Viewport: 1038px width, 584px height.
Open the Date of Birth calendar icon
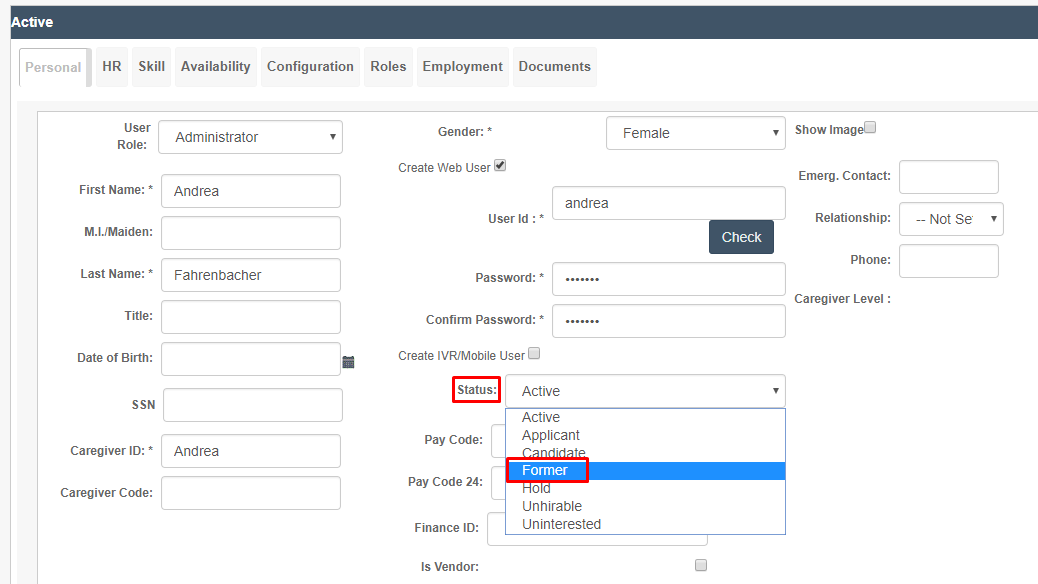348,362
